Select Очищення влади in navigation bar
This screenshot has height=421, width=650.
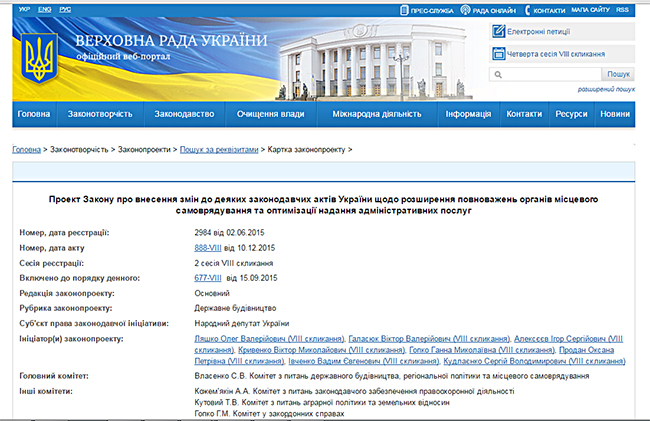270,115
